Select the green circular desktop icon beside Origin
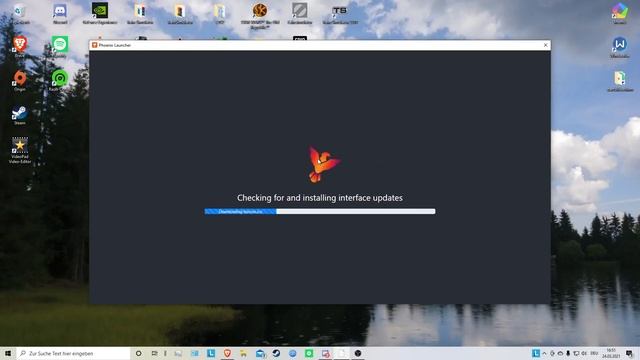The width and height of the screenshot is (640, 360). tap(60, 80)
